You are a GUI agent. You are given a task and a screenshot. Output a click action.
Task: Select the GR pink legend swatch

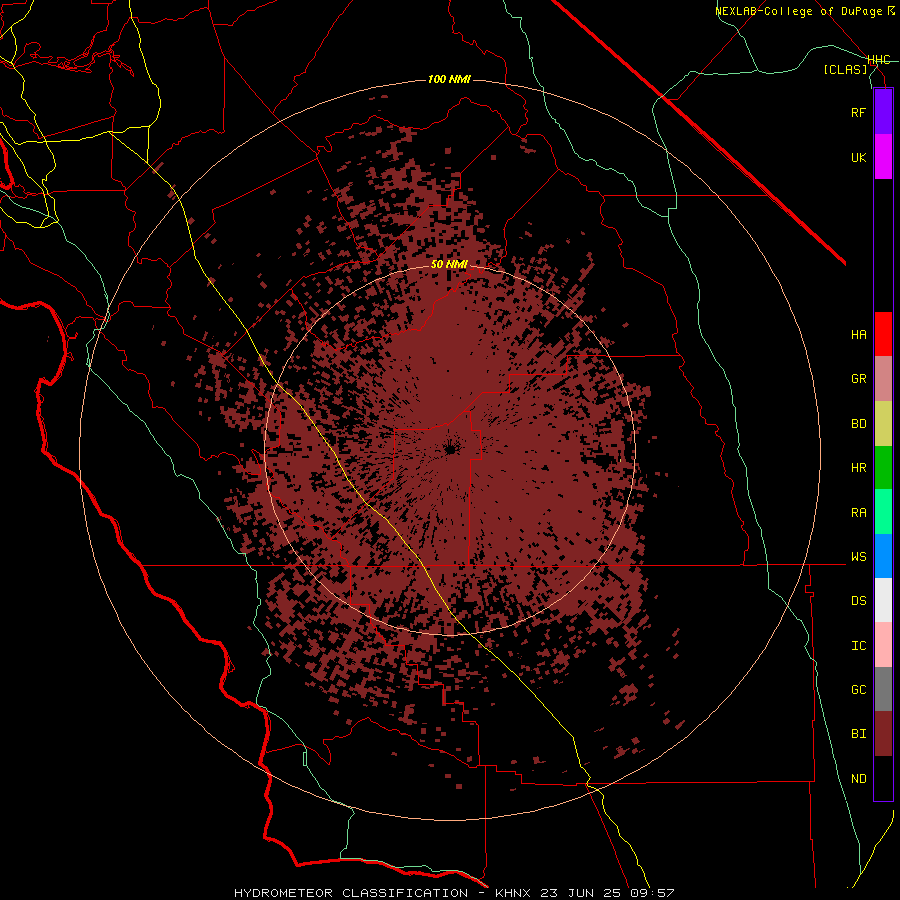[883, 379]
